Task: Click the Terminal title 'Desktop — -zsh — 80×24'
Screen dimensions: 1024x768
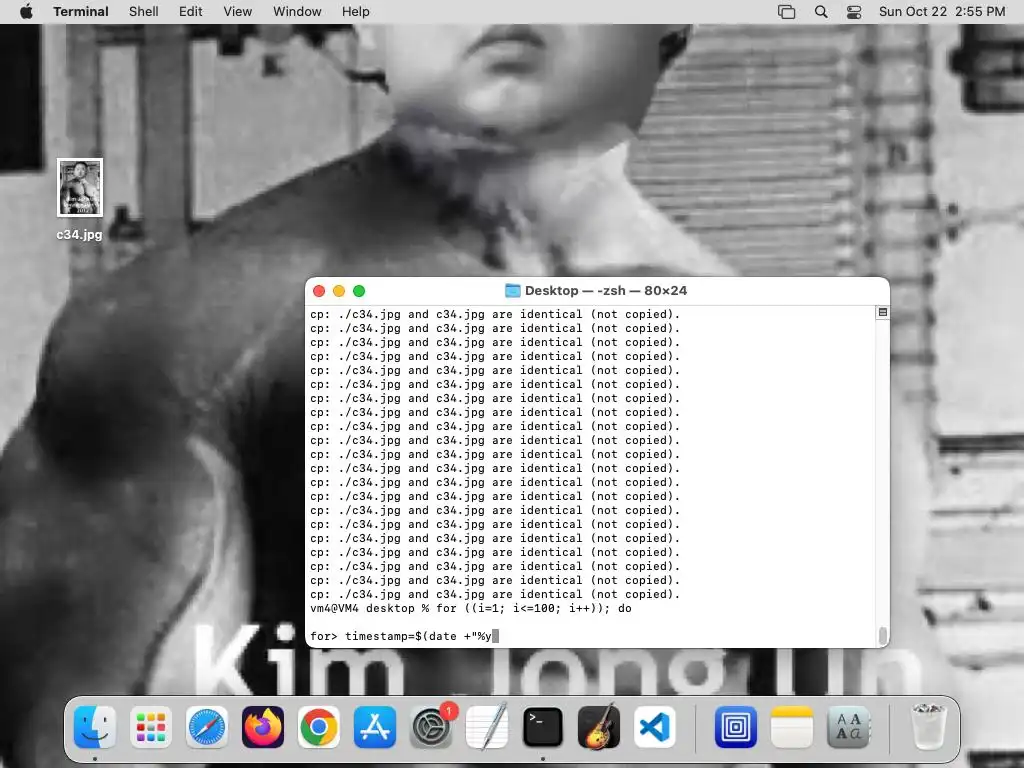Action: click(606, 291)
